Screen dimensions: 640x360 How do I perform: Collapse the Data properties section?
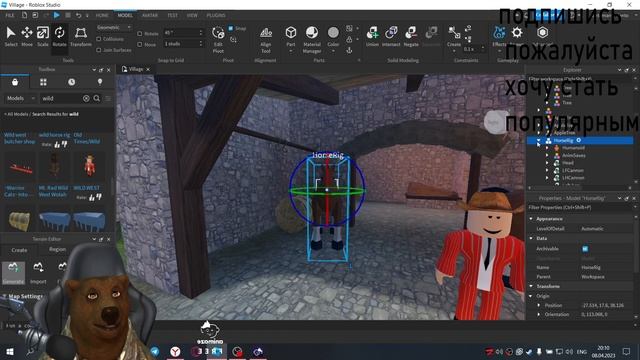click(531, 238)
